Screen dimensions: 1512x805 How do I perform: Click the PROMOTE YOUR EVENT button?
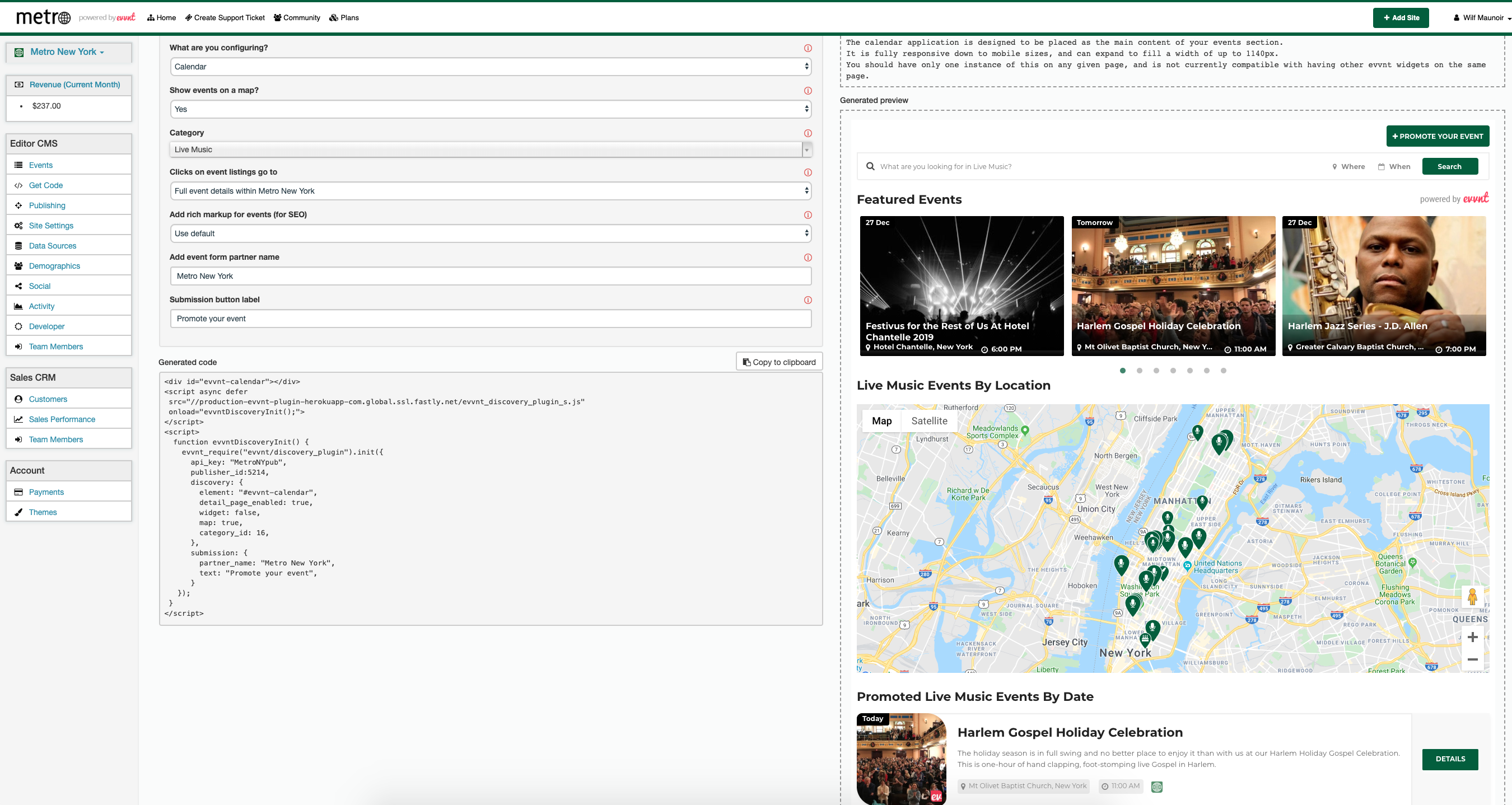pos(1438,136)
